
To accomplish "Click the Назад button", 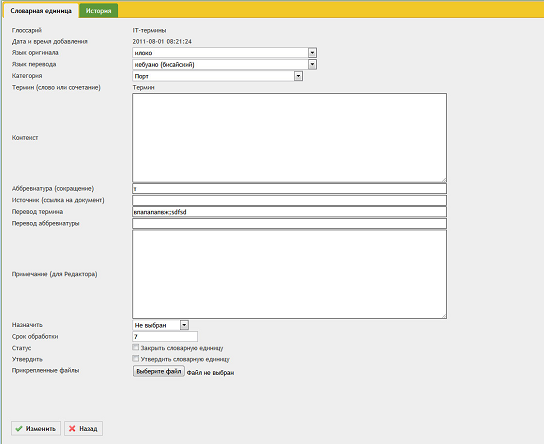I will coord(83,429).
